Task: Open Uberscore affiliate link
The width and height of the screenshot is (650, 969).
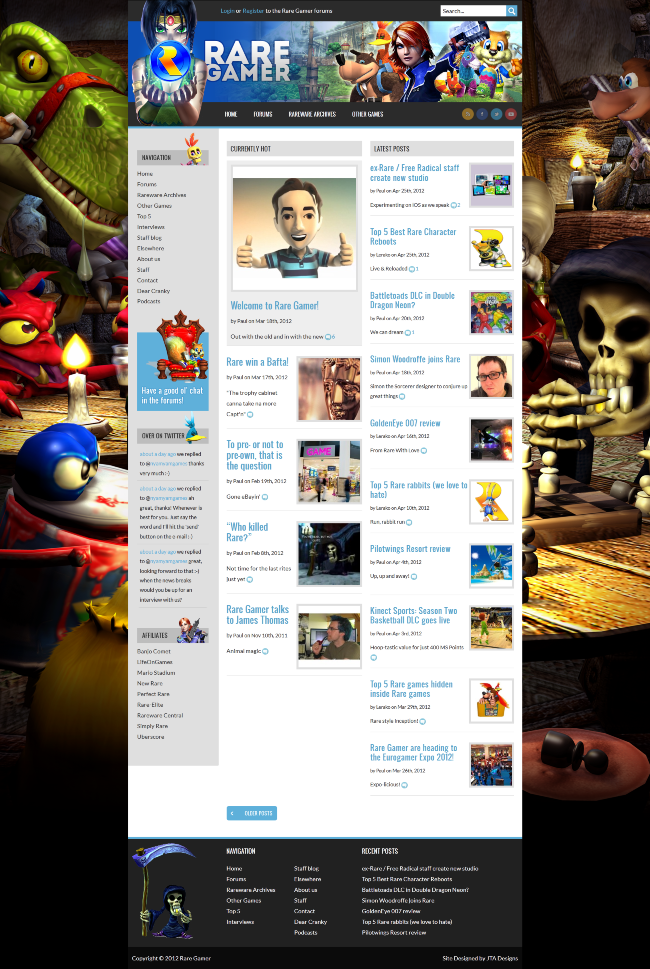Action: [x=150, y=737]
